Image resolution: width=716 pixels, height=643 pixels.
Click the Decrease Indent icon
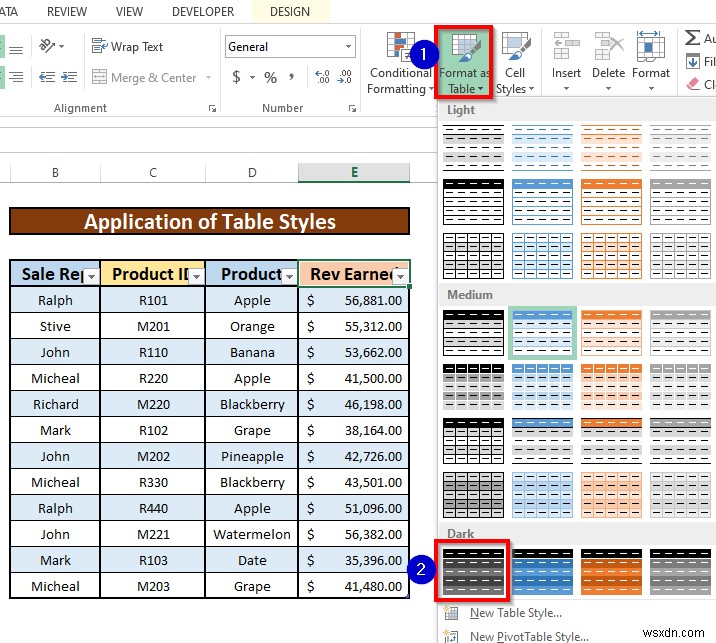pyautogui.click(x=47, y=77)
